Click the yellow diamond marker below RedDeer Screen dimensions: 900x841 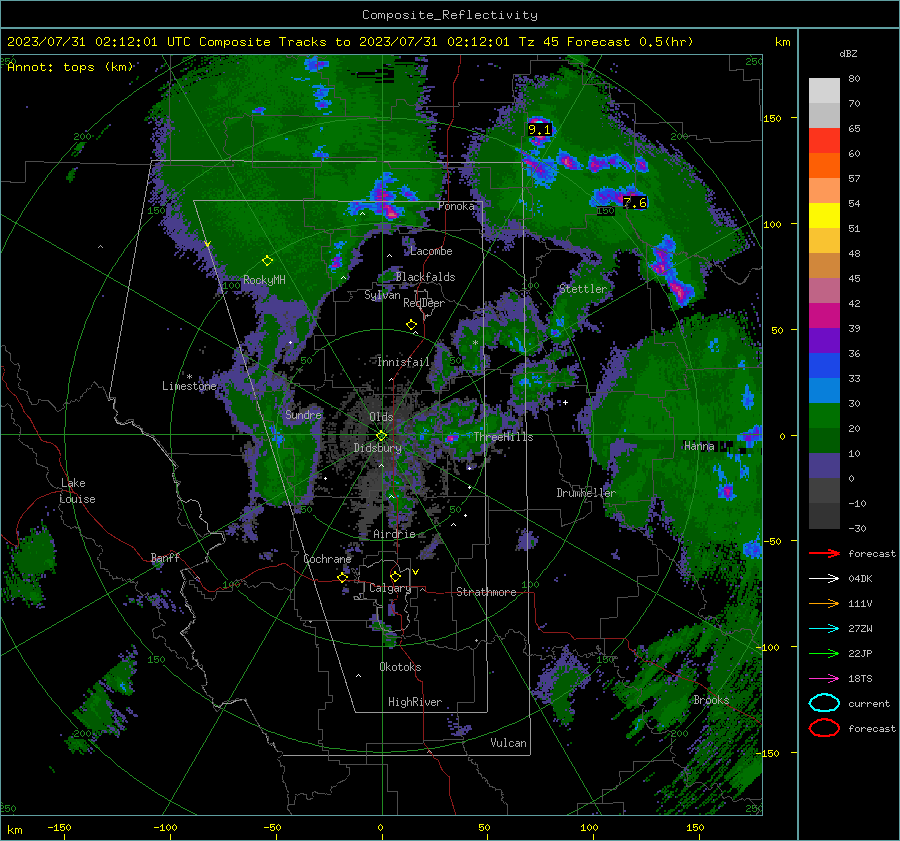[411, 325]
